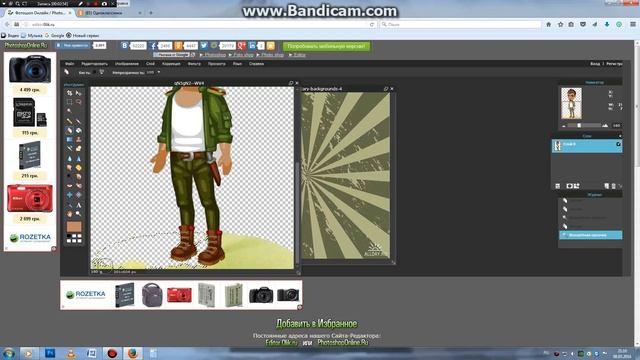Select the Pencil tool

click(69, 121)
